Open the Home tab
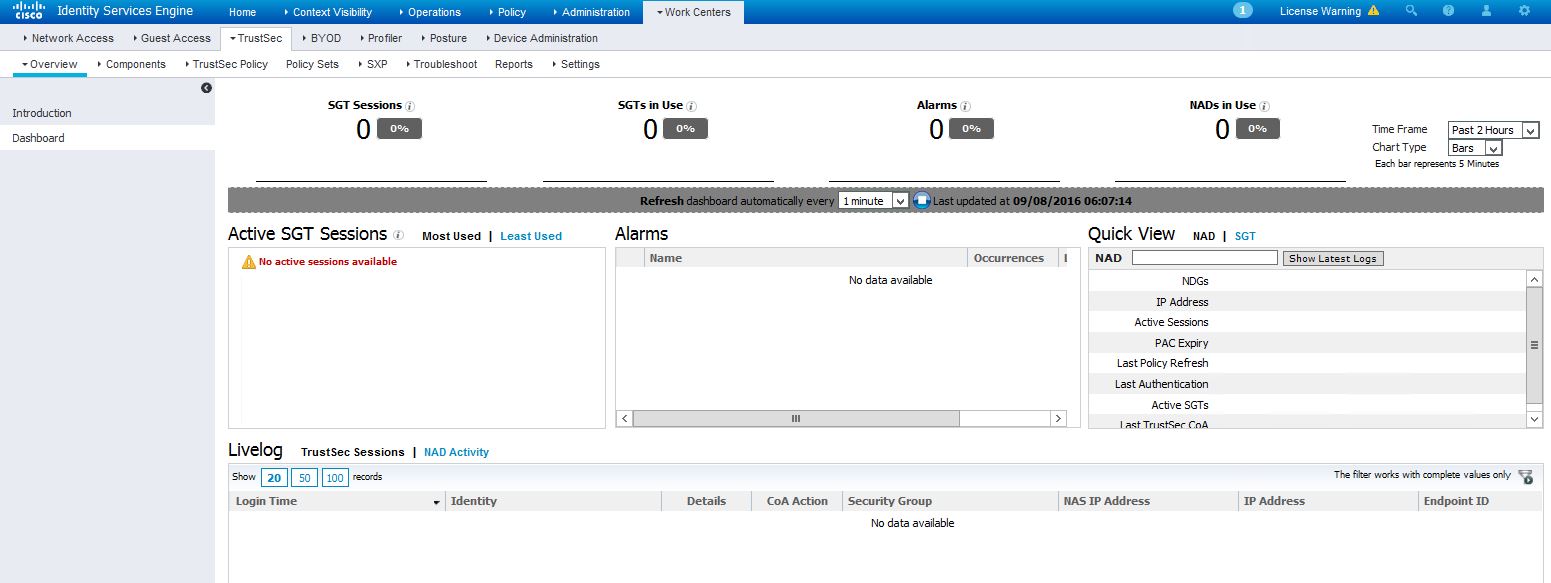Screen dimensions: 1551x583 coord(242,12)
